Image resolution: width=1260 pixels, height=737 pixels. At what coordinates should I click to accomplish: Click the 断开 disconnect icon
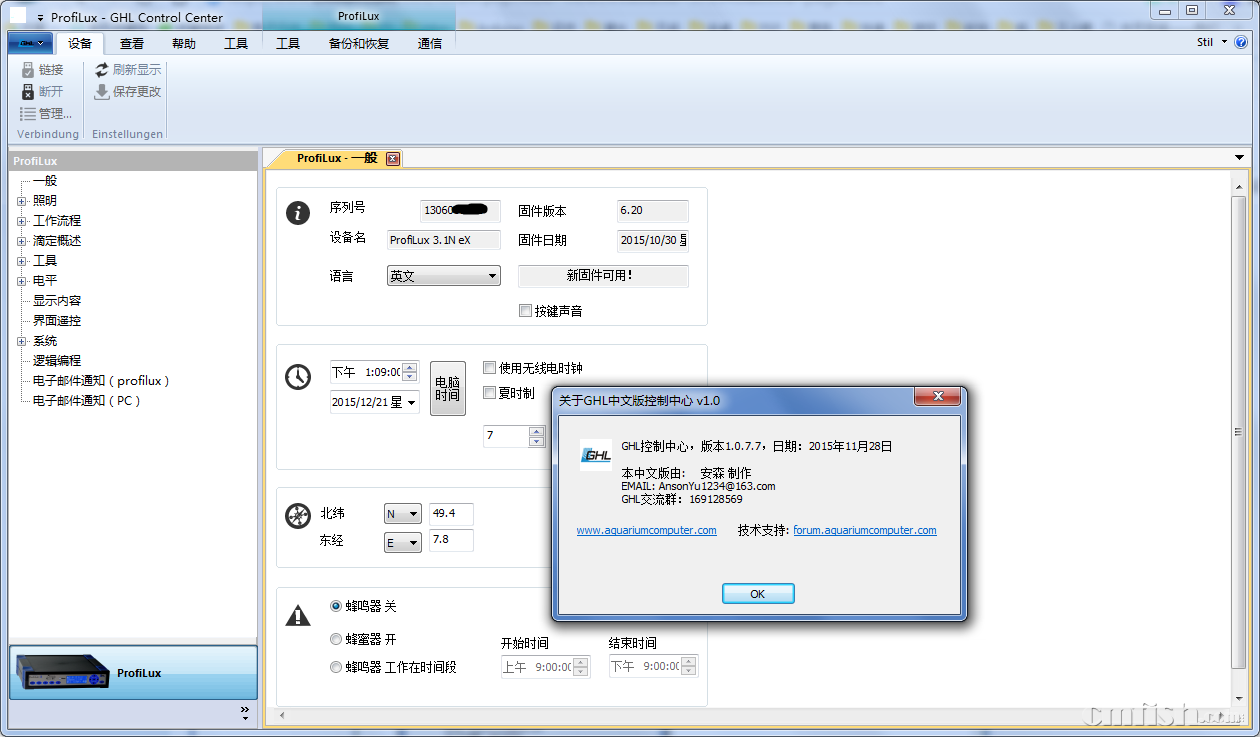coord(28,92)
